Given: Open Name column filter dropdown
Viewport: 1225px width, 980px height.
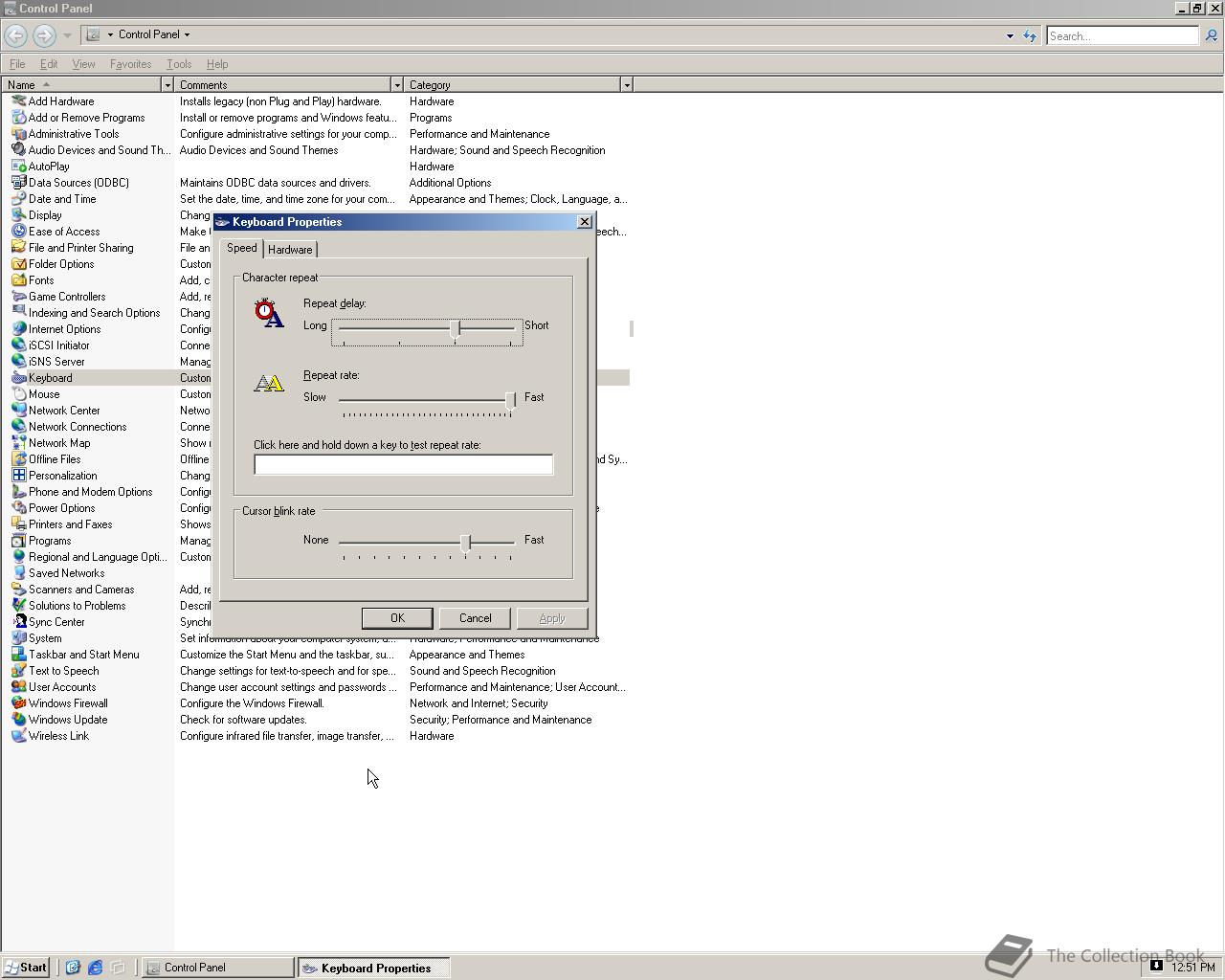Looking at the screenshot, I should coord(167,85).
